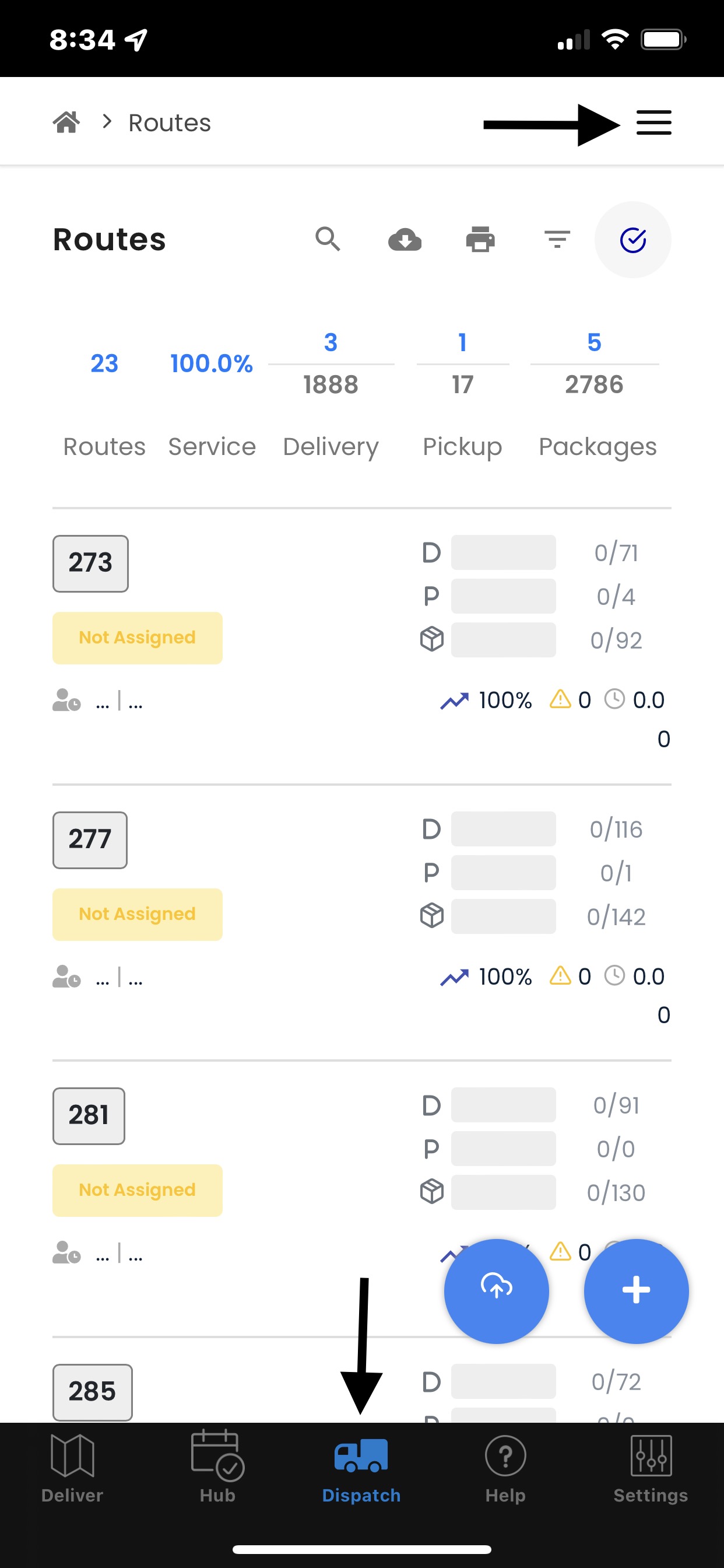The width and height of the screenshot is (724, 1568).
Task: Click Not Assigned on route 273
Action: [138, 638]
